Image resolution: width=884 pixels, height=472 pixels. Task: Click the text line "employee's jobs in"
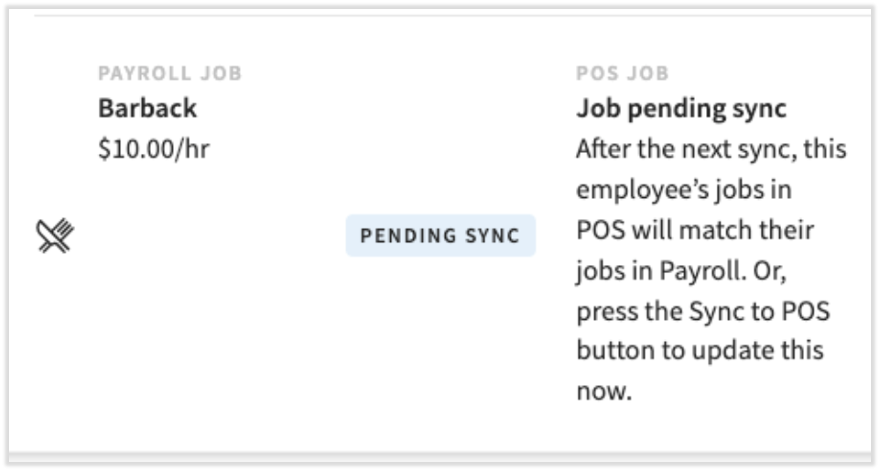pos(684,190)
